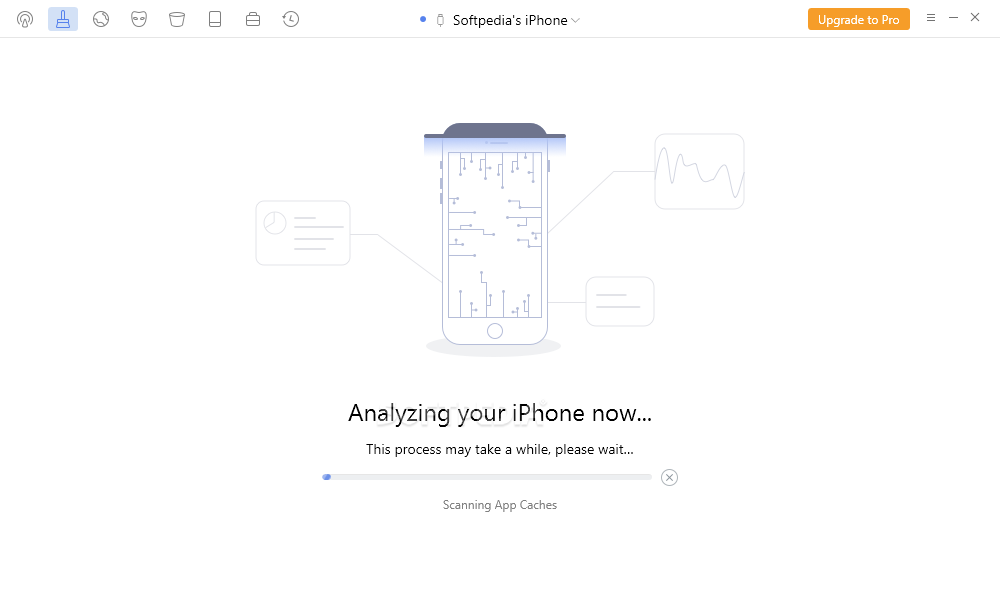This screenshot has width=1000, height=615.
Task: Click the scan progress bar
Action: [487, 477]
